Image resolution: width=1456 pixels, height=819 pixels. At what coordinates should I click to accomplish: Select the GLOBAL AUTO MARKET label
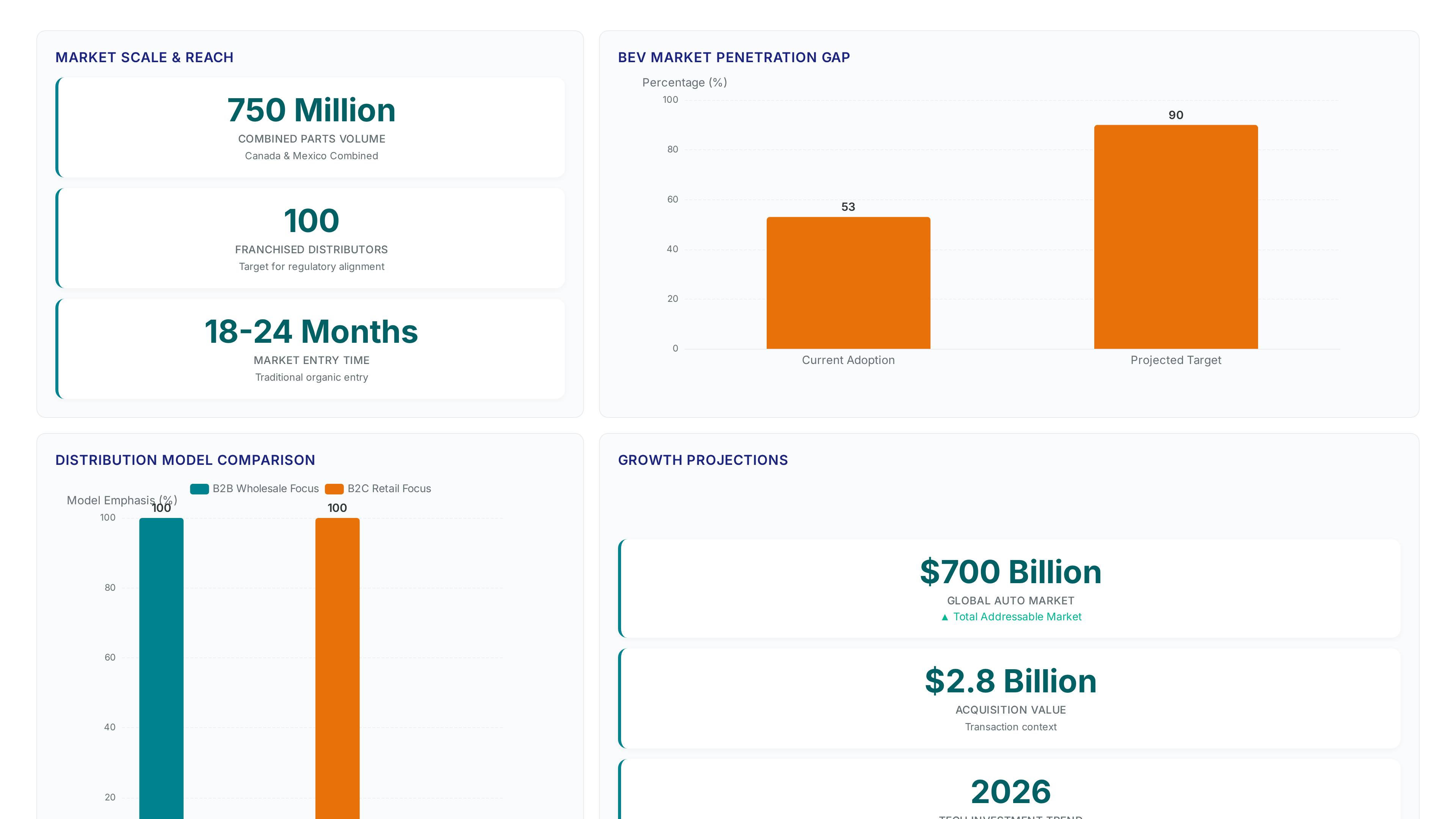1010,601
